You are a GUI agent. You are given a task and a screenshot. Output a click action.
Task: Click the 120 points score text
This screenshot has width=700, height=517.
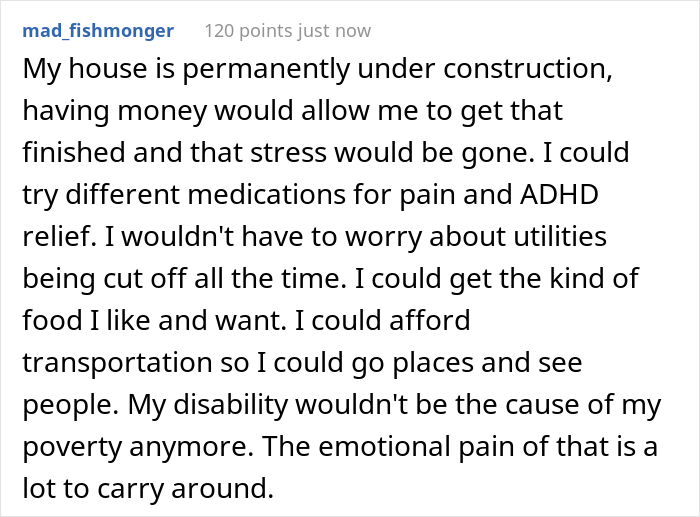click(248, 31)
